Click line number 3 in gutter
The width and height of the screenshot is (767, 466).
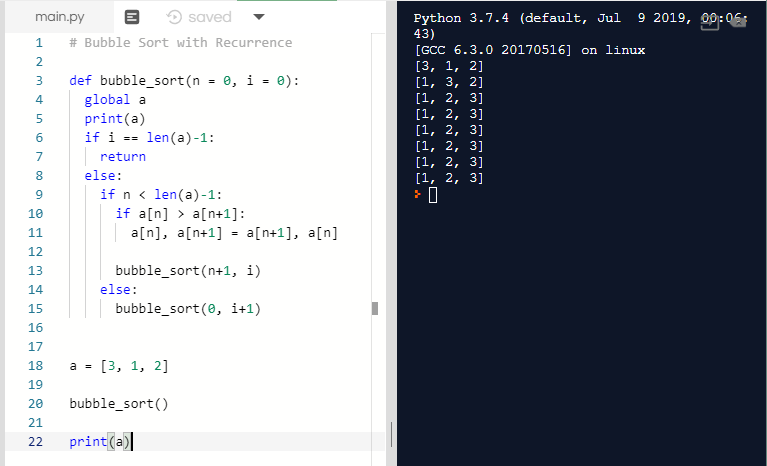click(x=39, y=81)
